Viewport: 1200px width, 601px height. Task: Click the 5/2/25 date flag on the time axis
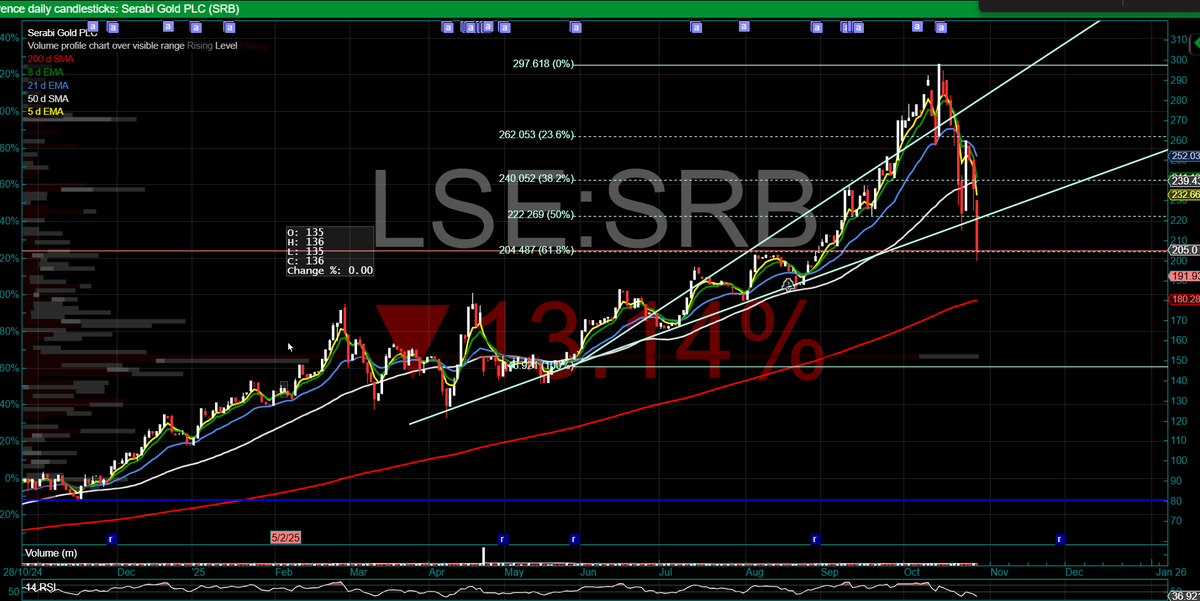(286, 538)
